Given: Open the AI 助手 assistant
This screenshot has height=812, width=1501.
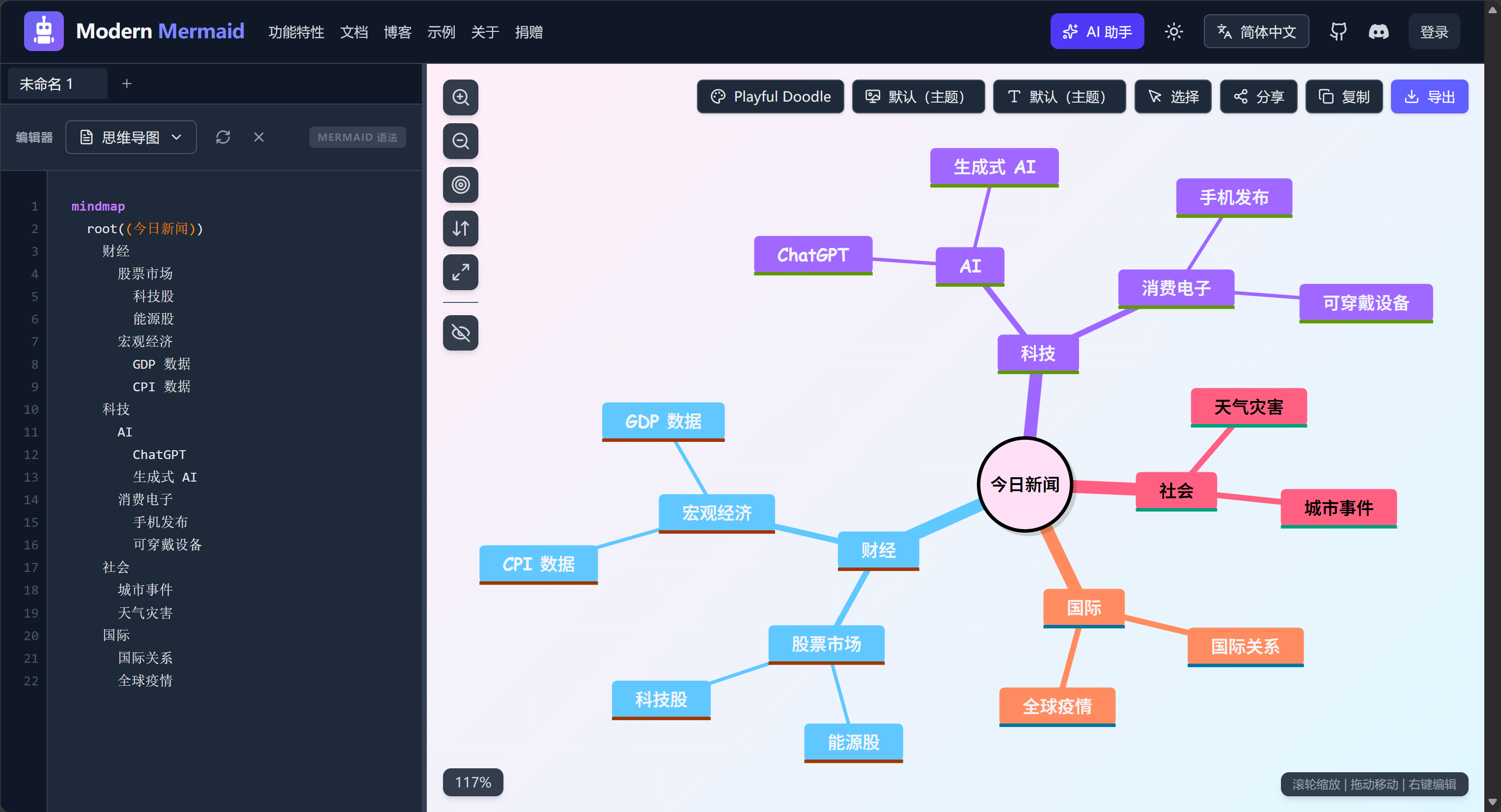Looking at the screenshot, I should (x=1097, y=31).
